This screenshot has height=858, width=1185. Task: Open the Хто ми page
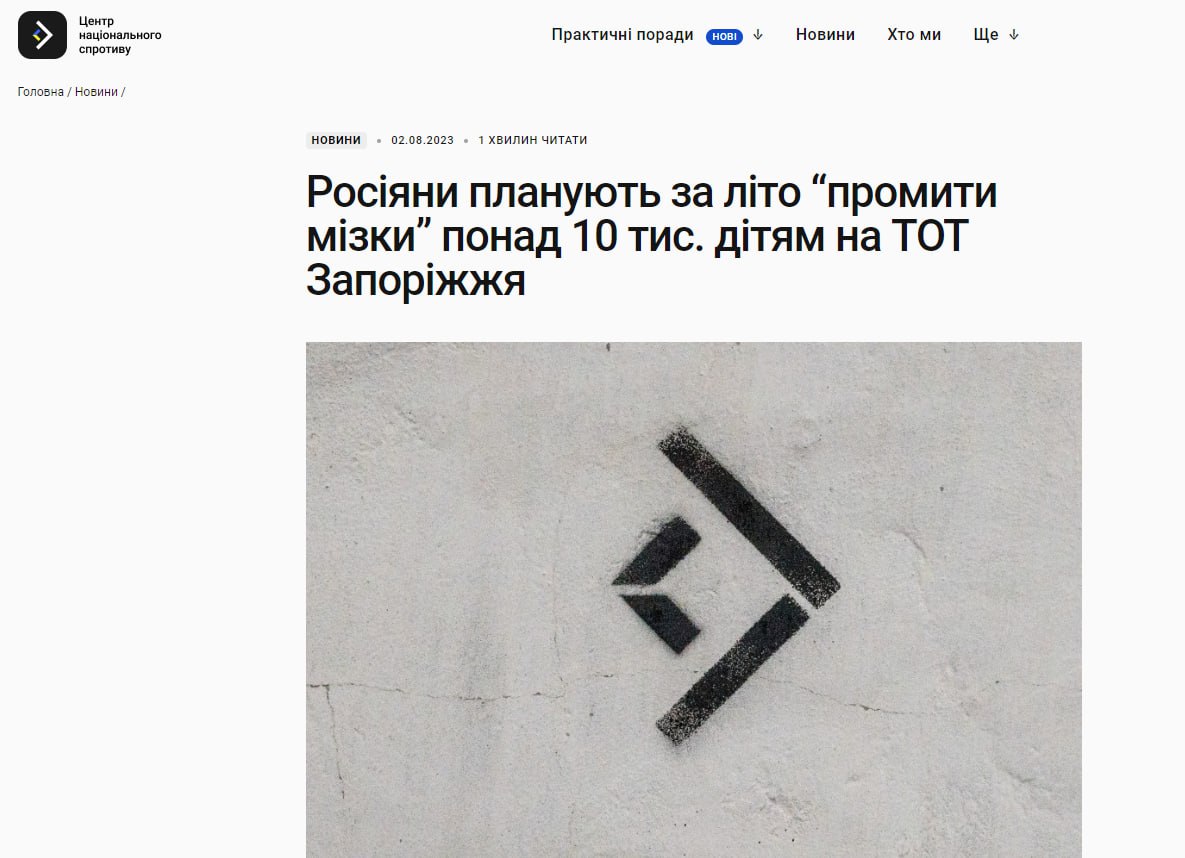point(914,35)
